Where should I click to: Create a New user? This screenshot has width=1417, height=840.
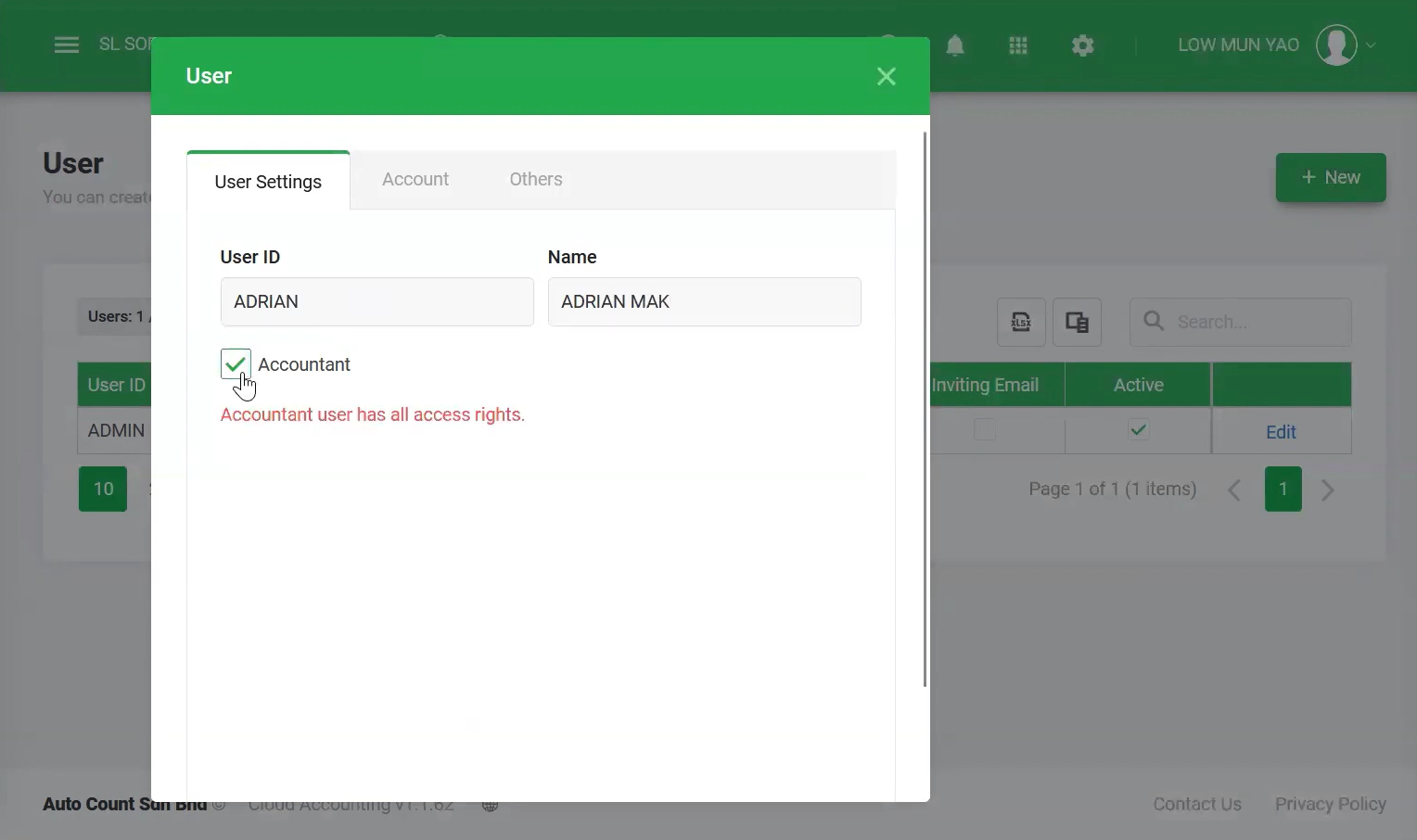[1331, 177]
